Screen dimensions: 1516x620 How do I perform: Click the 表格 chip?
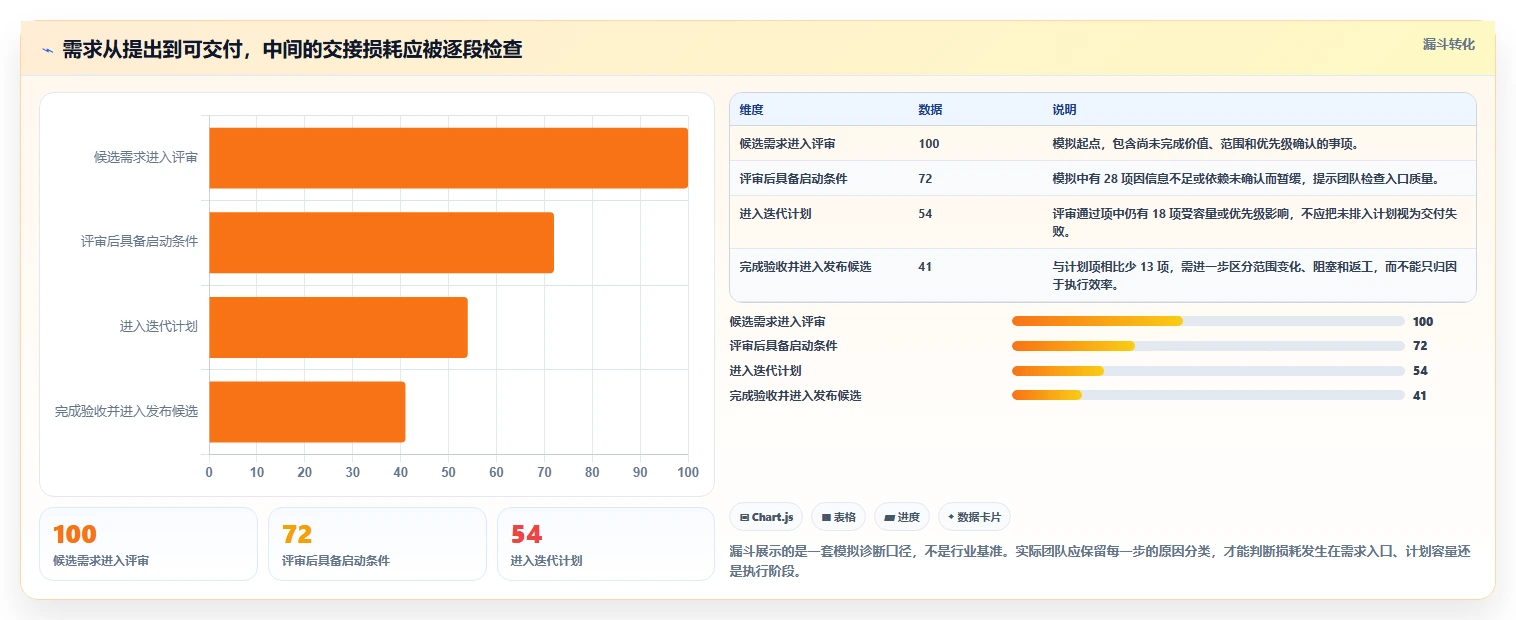[839, 517]
